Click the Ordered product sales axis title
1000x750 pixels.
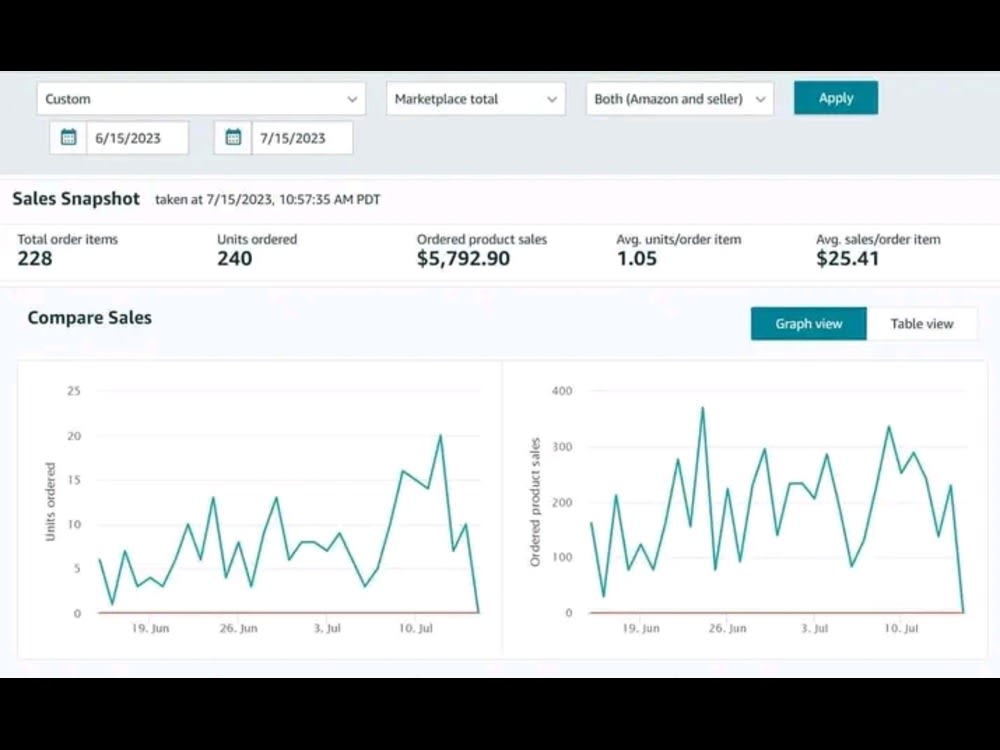coord(535,502)
